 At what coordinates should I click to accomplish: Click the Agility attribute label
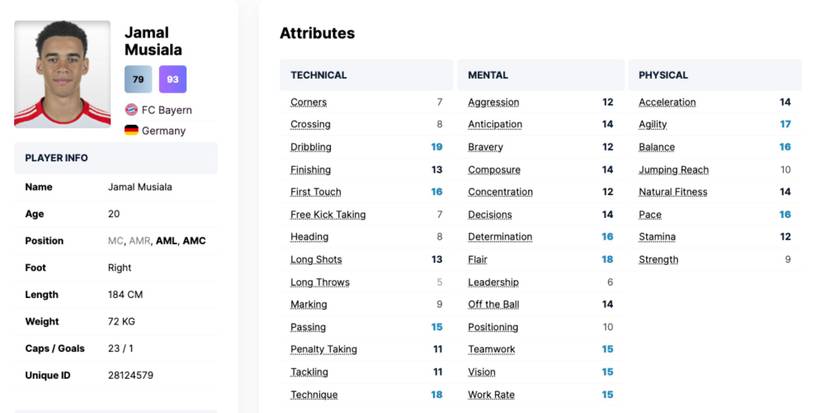[653, 125]
